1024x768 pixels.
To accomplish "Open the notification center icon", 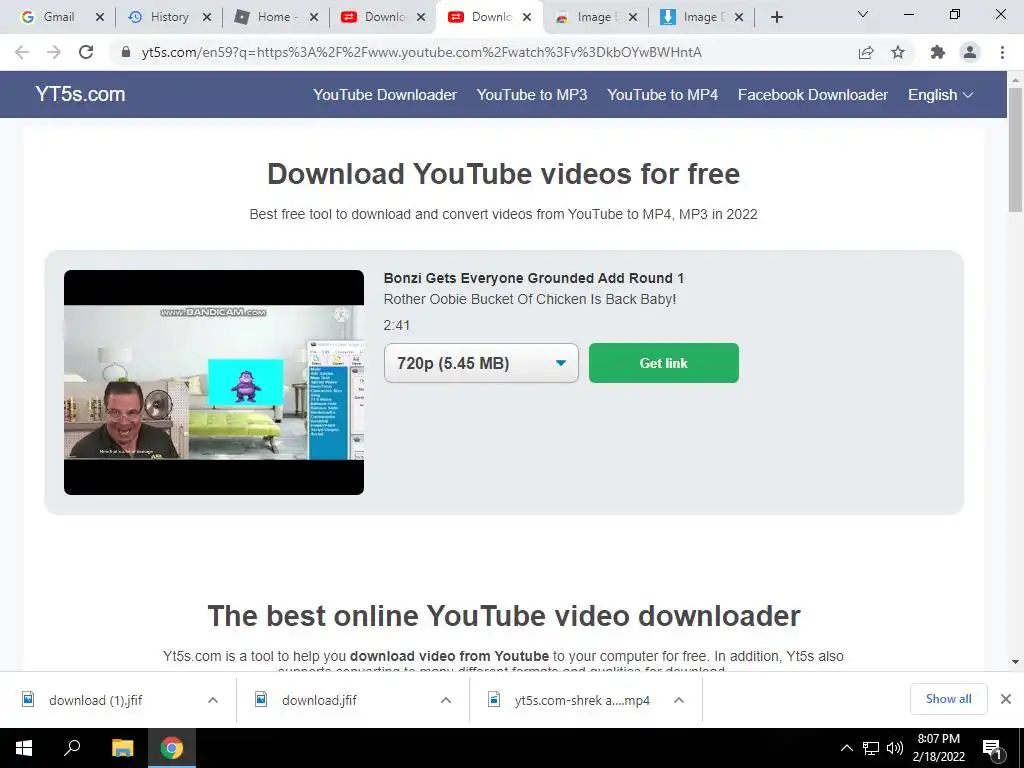I will (992, 748).
